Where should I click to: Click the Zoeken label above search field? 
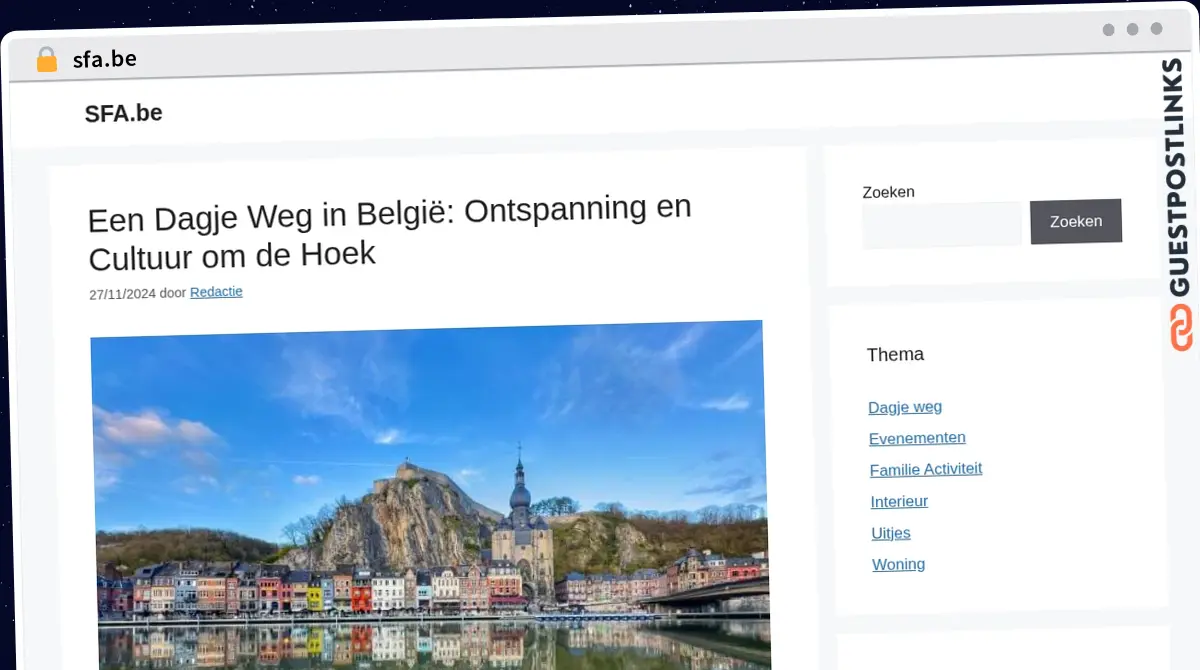coord(888,192)
